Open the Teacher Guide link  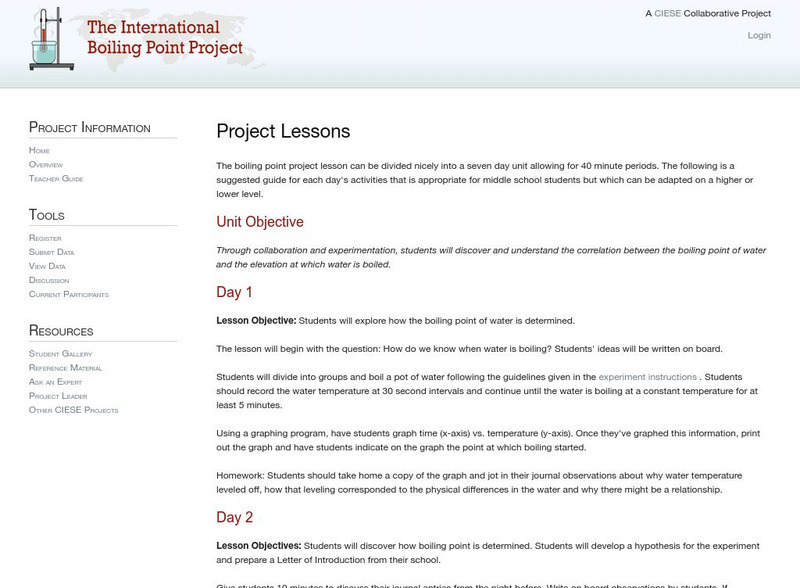click(56, 178)
